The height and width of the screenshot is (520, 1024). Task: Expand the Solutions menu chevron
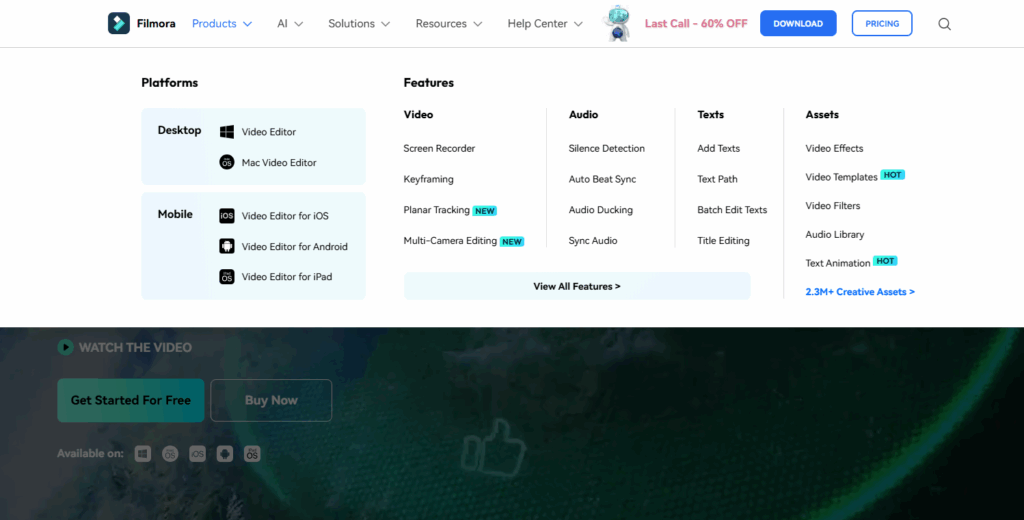[x=385, y=24]
